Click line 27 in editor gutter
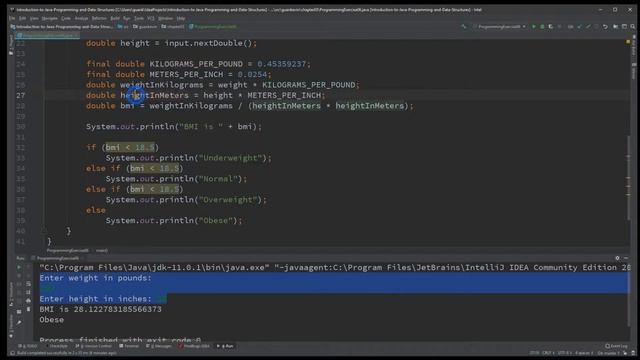The height and width of the screenshot is (360, 640). [20, 96]
